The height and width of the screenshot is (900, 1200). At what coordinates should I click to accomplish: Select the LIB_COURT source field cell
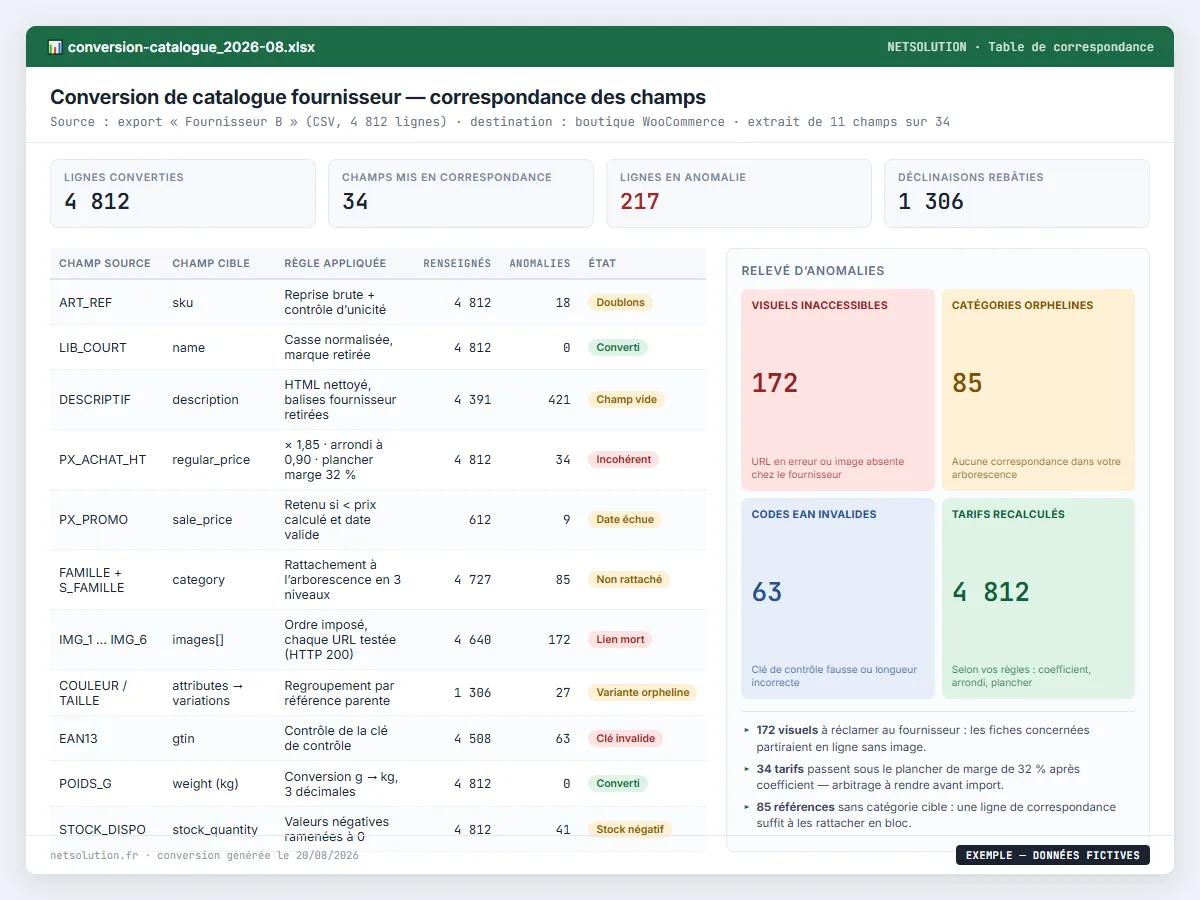pyautogui.click(x=93, y=347)
